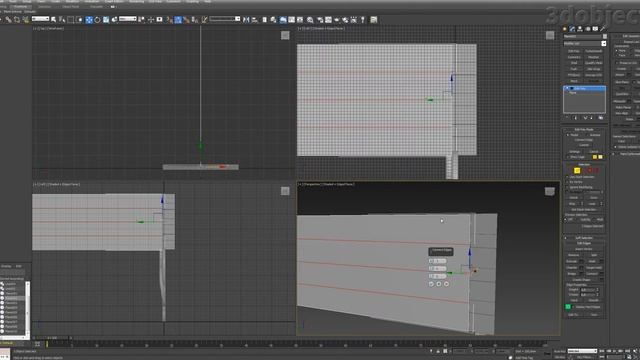This screenshot has width=640, height=360.
Task: Open the Align tool
Action: [255, 20]
